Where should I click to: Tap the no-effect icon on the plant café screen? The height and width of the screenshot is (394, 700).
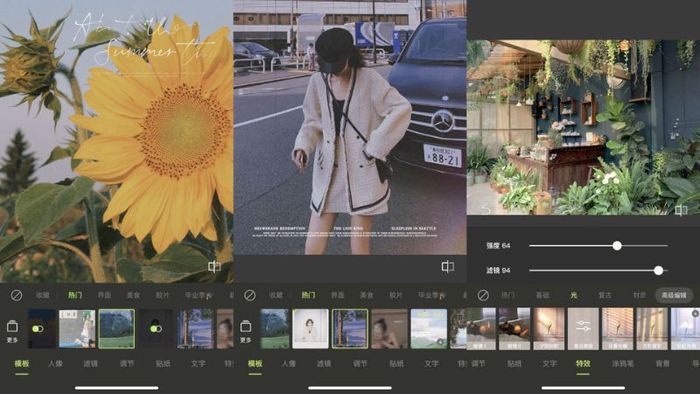point(483,295)
